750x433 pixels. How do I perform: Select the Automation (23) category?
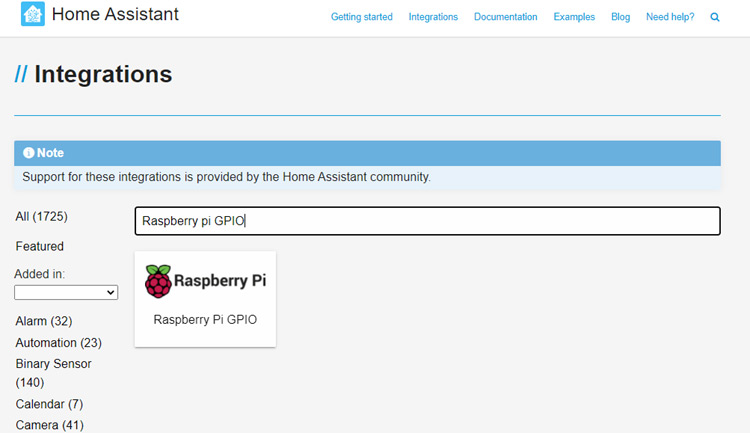point(58,343)
